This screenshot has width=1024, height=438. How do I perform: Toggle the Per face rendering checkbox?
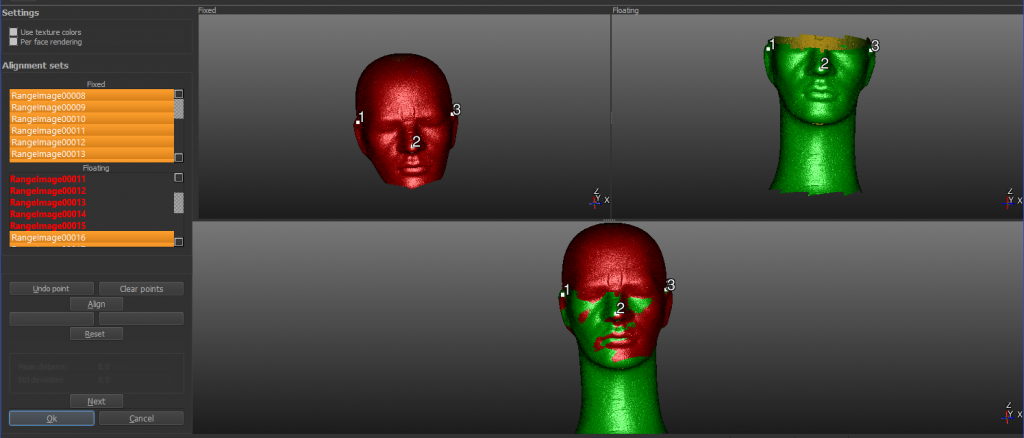click(x=13, y=42)
